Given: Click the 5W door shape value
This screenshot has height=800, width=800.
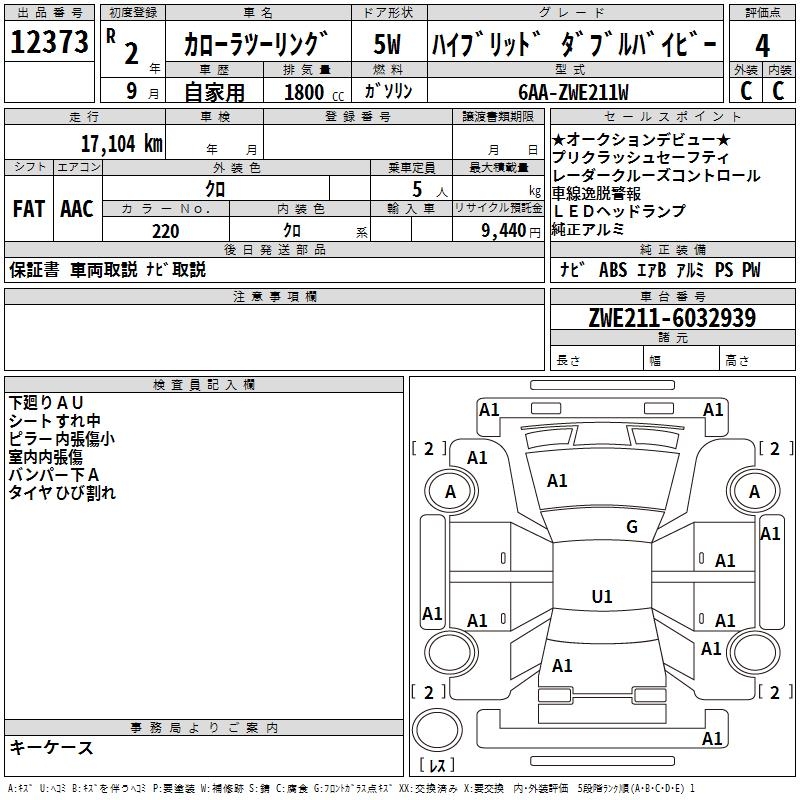Looking at the screenshot, I should [x=387, y=45].
